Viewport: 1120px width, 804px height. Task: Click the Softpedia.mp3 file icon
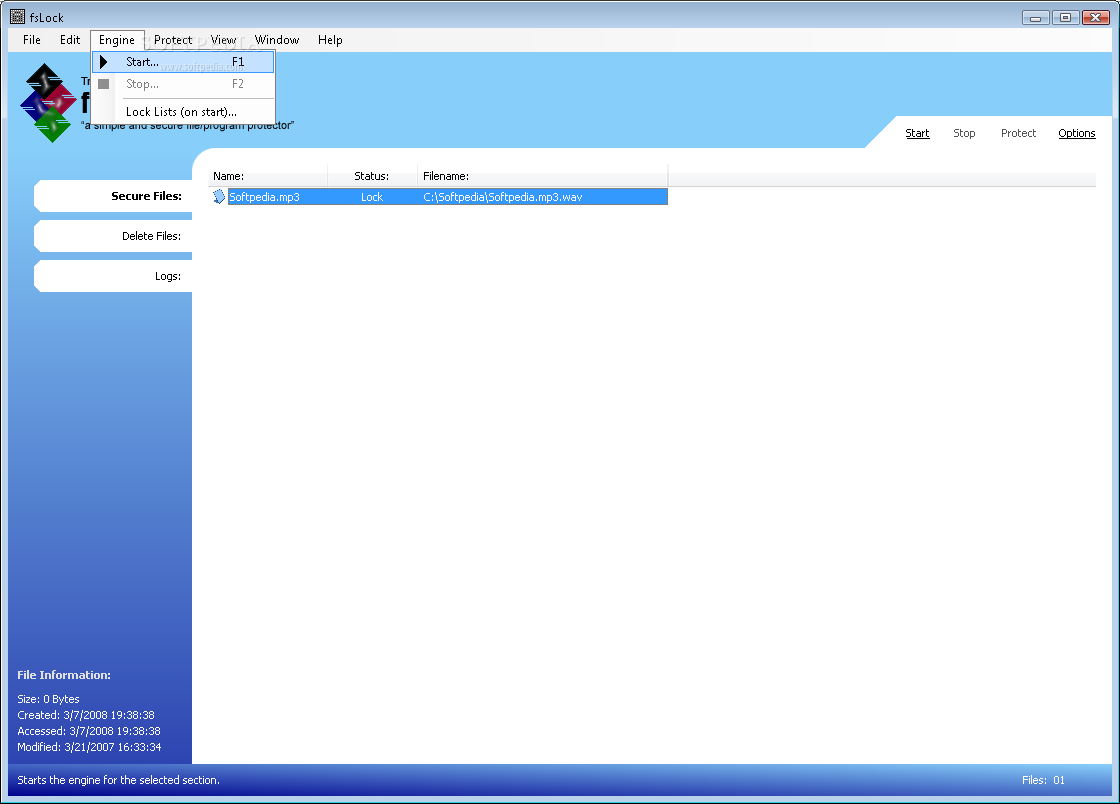pos(219,196)
